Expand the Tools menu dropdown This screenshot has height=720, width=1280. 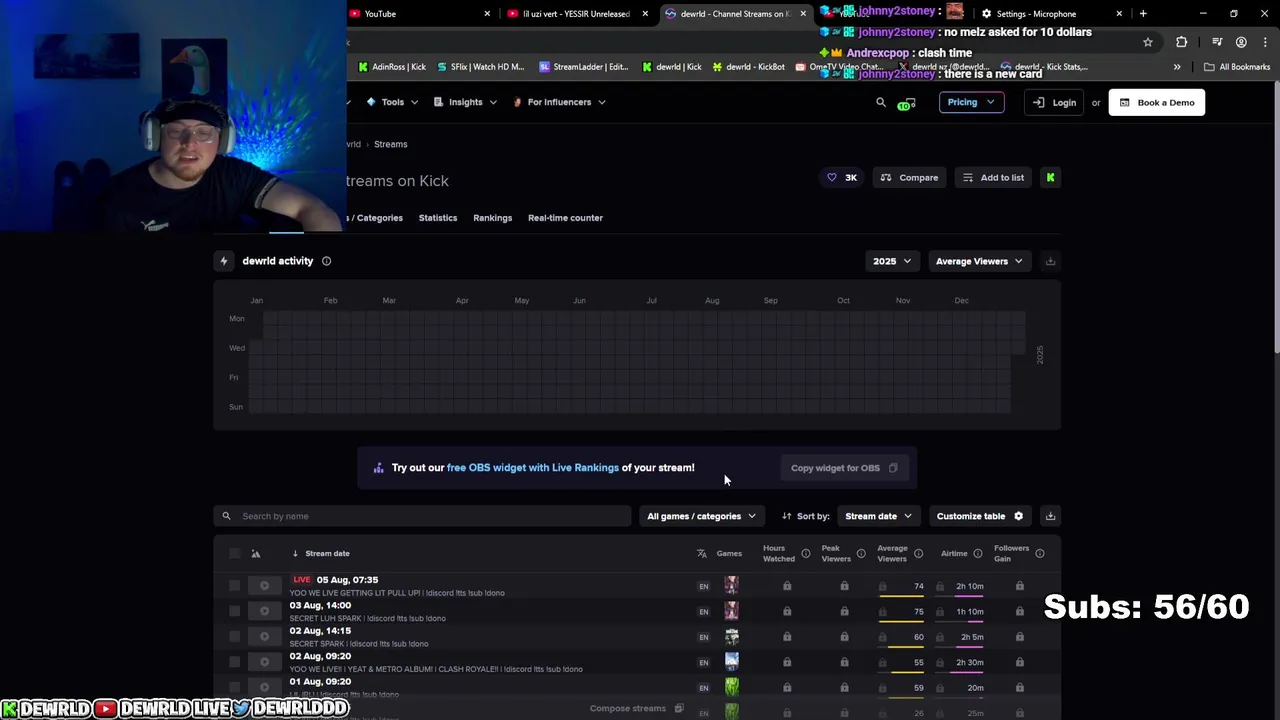392,102
